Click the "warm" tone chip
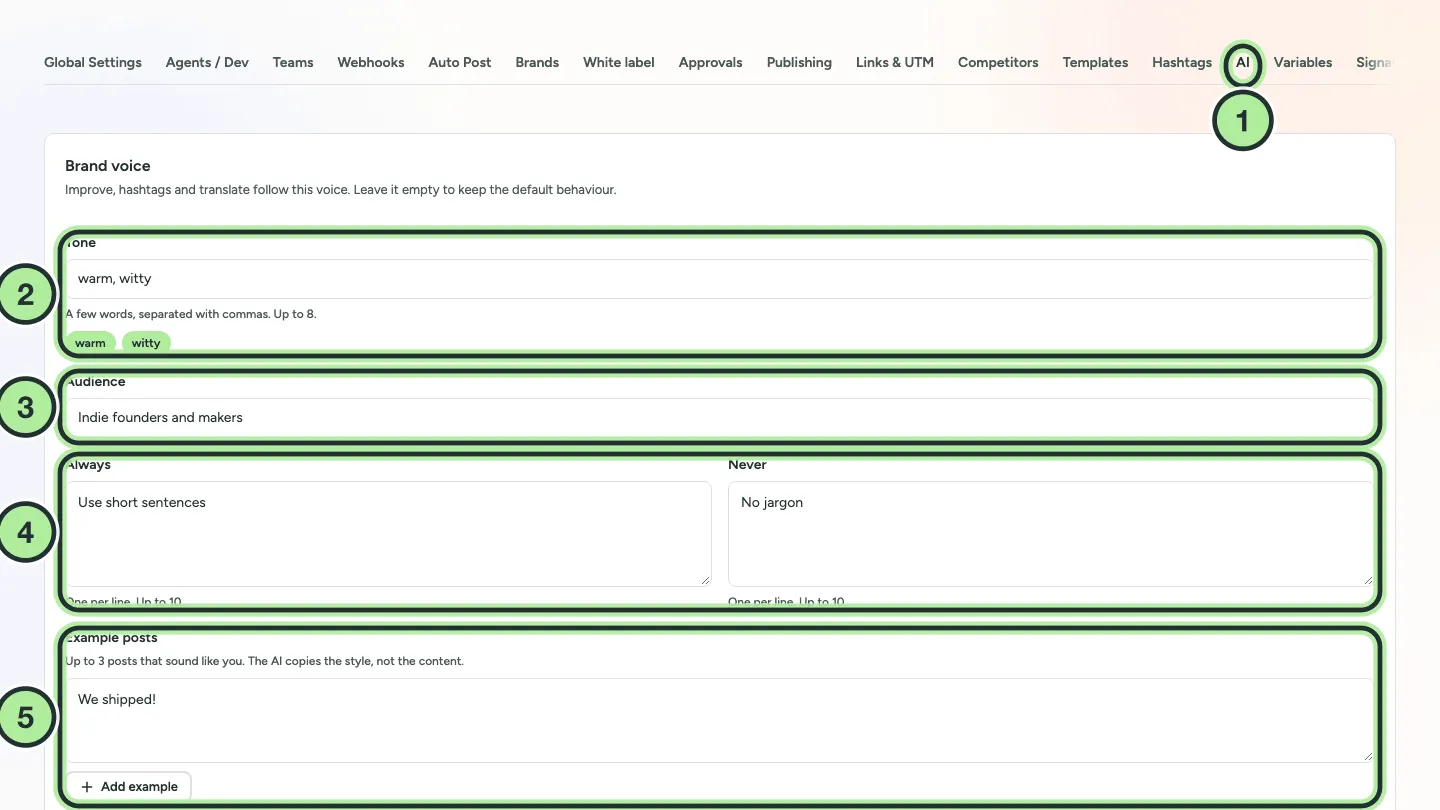The height and width of the screenshot is (810, 1440). point(90,343)
